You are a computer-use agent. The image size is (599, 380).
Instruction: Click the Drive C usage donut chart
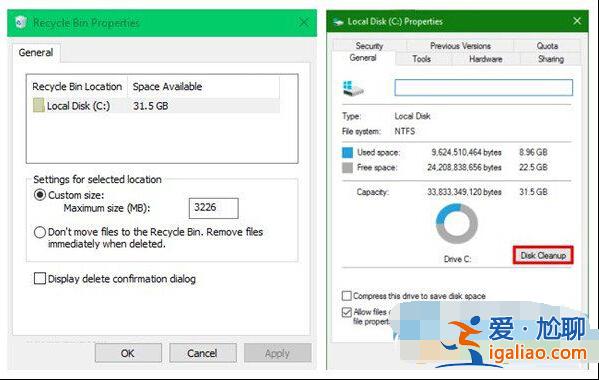(457, 224)
